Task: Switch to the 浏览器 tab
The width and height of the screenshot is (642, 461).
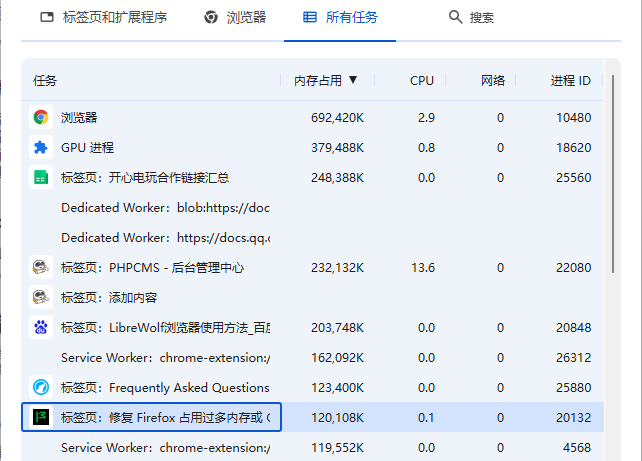Action: coord(235,18)
